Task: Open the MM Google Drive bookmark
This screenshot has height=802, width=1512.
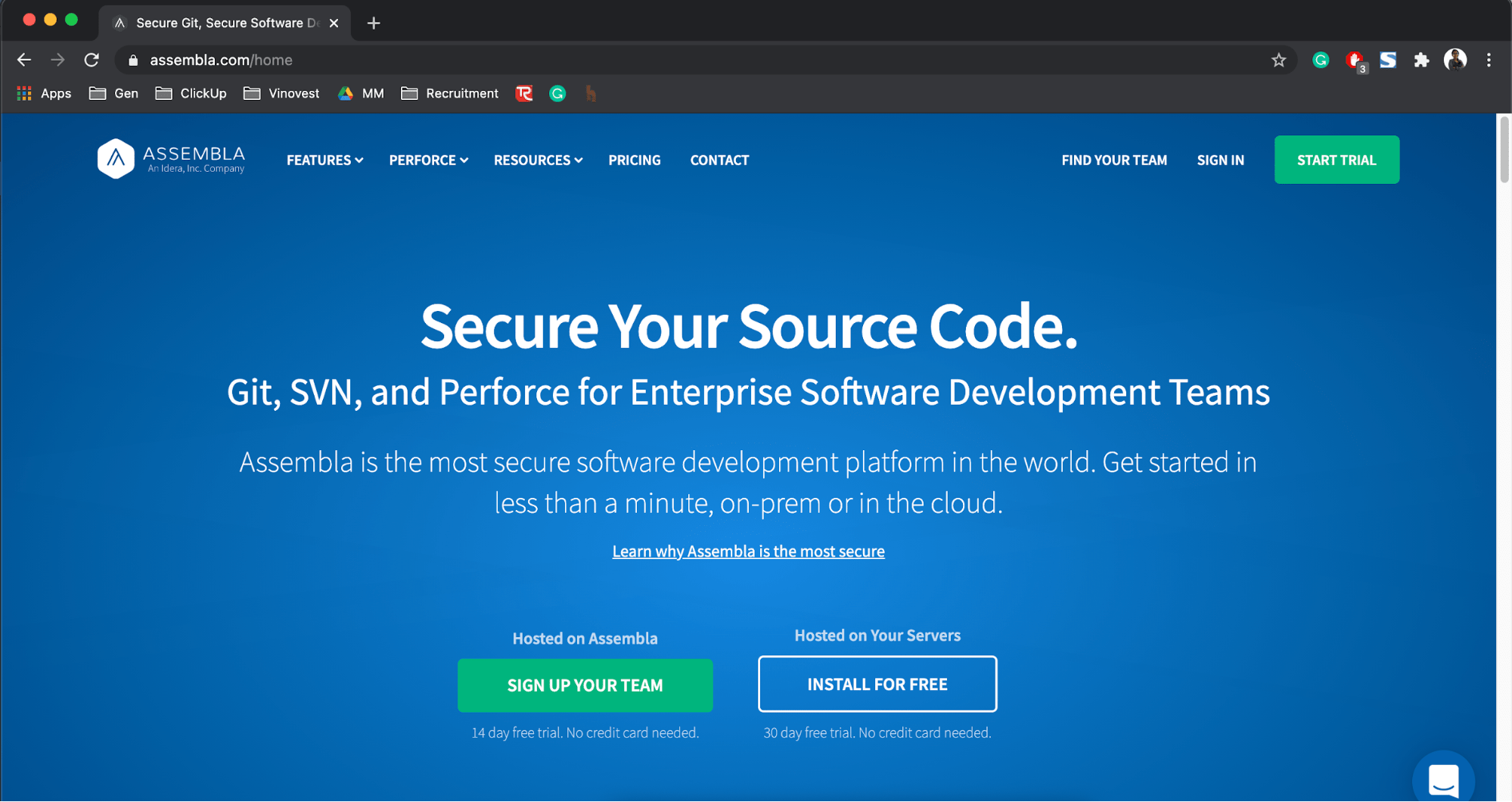Action: click(361, 93)
